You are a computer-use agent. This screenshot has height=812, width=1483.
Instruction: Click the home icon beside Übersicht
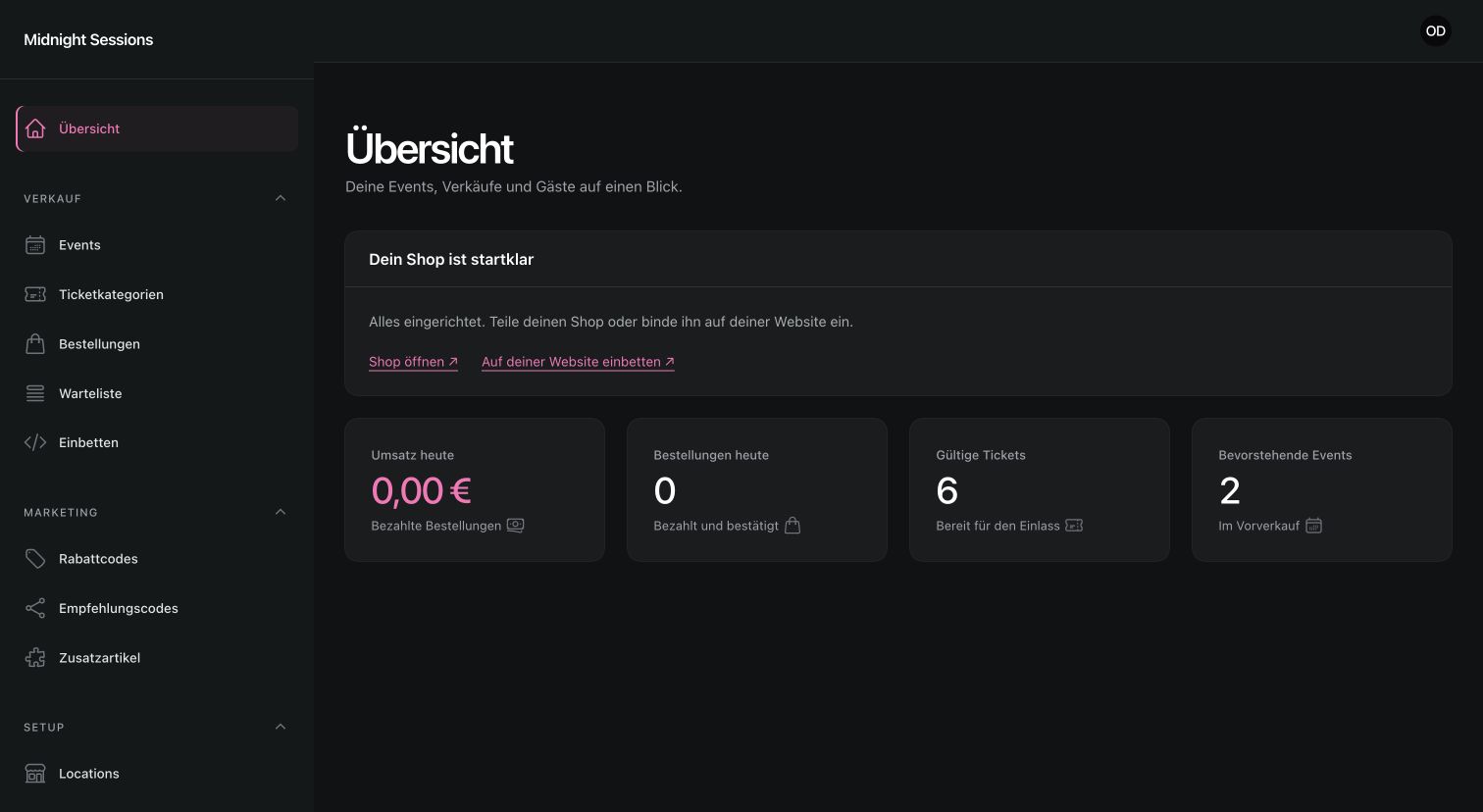35,128
